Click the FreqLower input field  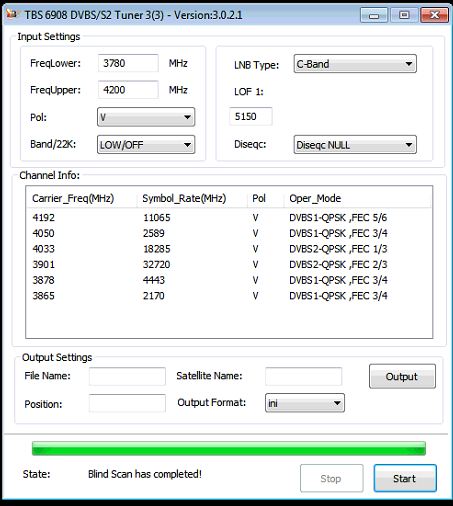pyautogui.click(x=128, y=63)
